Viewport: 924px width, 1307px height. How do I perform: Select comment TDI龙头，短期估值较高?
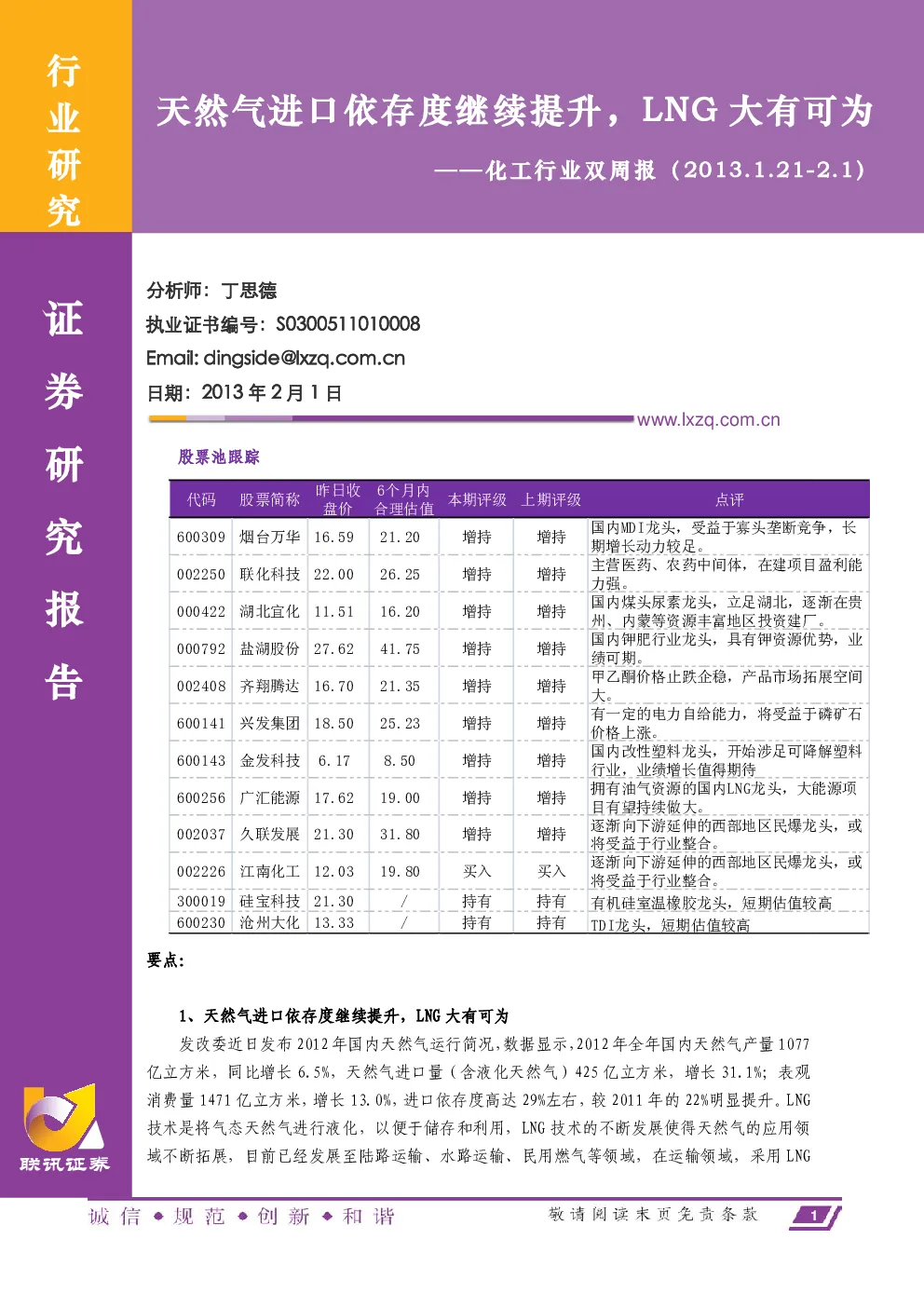[671, 924]
